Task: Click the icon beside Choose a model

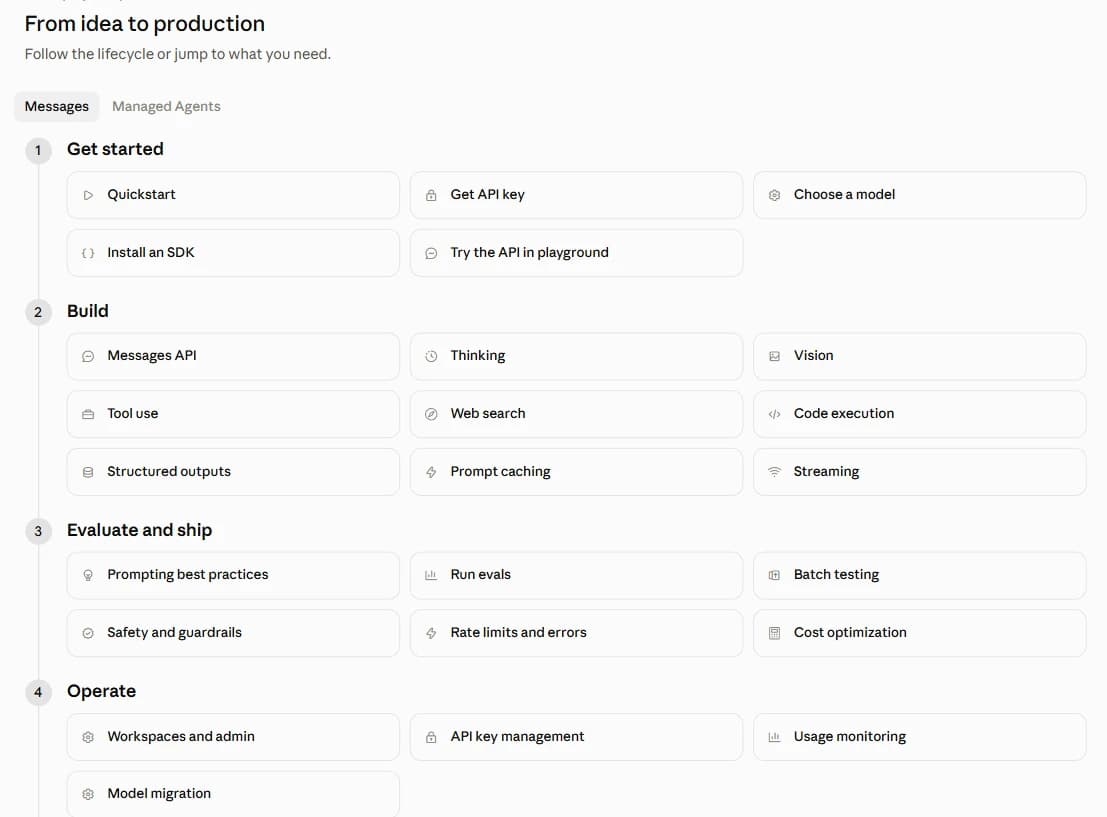Action: tap(774, 196)
